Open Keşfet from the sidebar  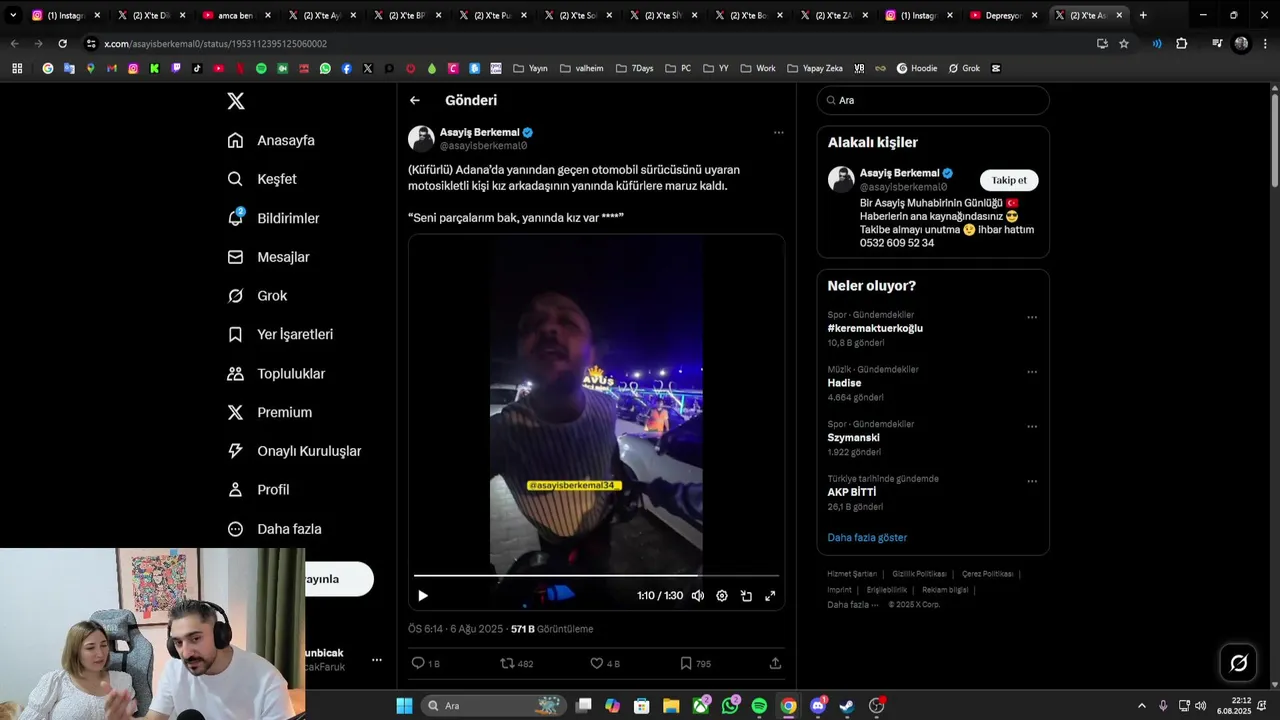tap(262, 179)
